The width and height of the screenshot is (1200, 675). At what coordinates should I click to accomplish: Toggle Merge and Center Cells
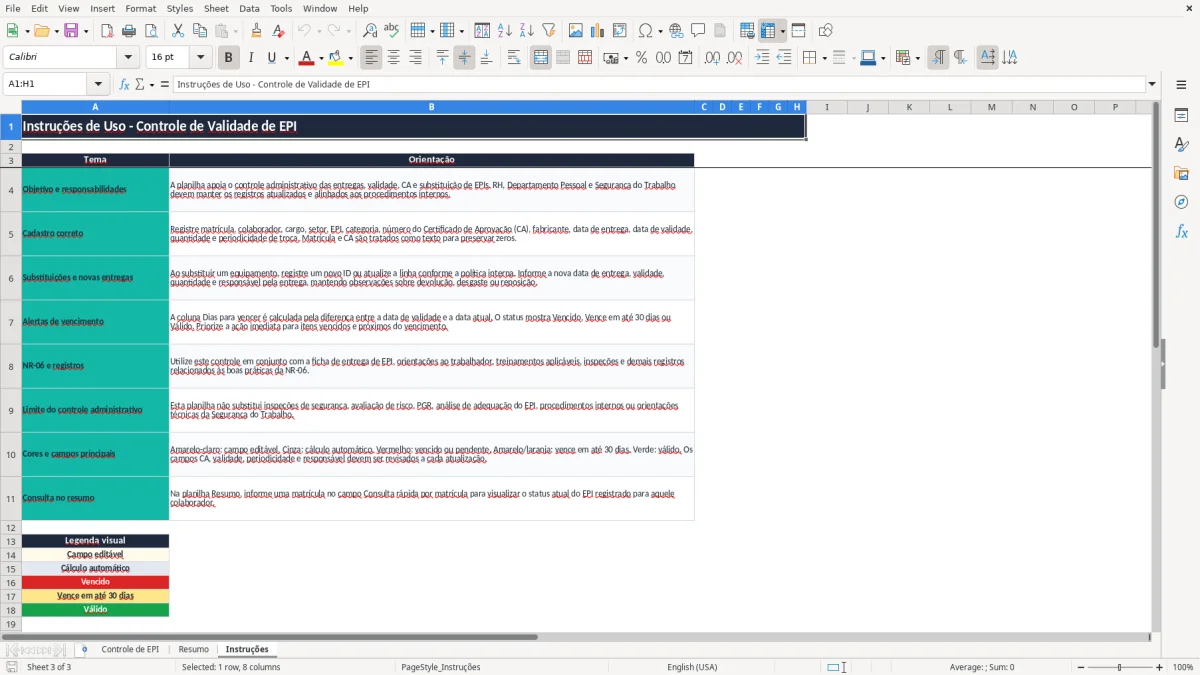click(541, 58)
